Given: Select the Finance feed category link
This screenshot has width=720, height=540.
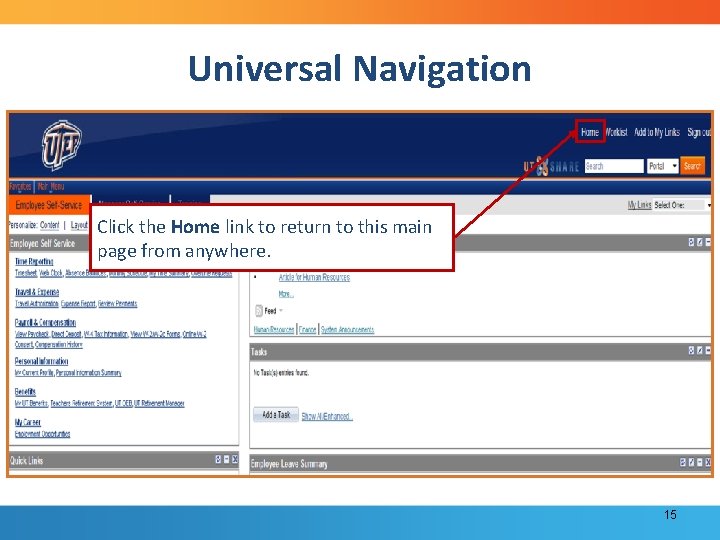Looking at the screenshot, I should 307,330.
